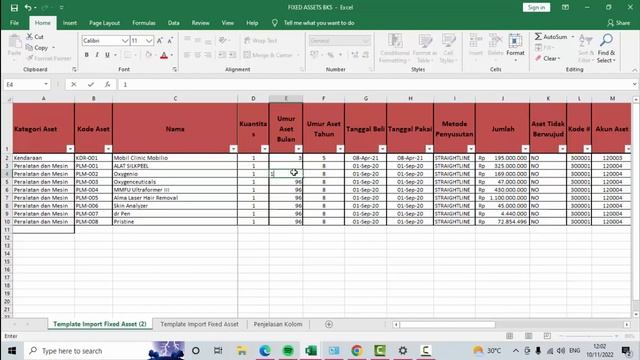Viewport: 640px width, 360px height.
Task: Cut the selection to clipboard
Action: tap(35, 37)
